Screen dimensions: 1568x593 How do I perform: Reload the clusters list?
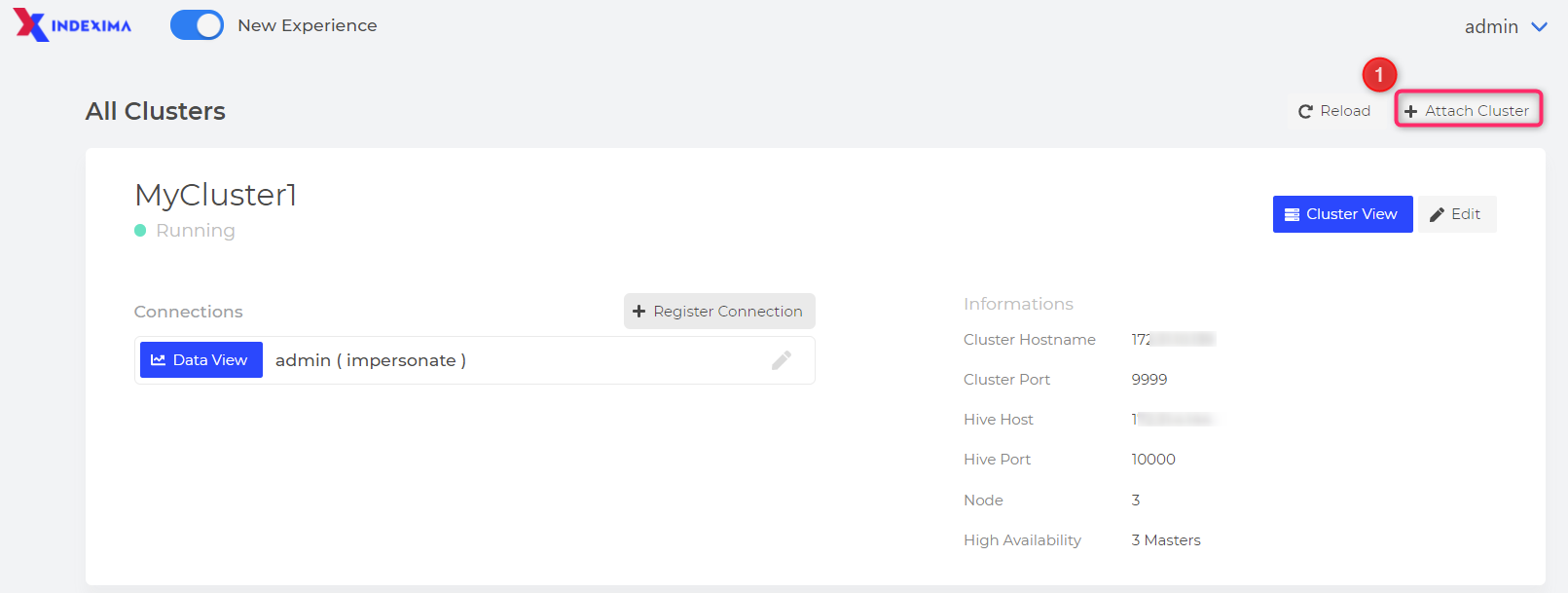click(1334, 111)
